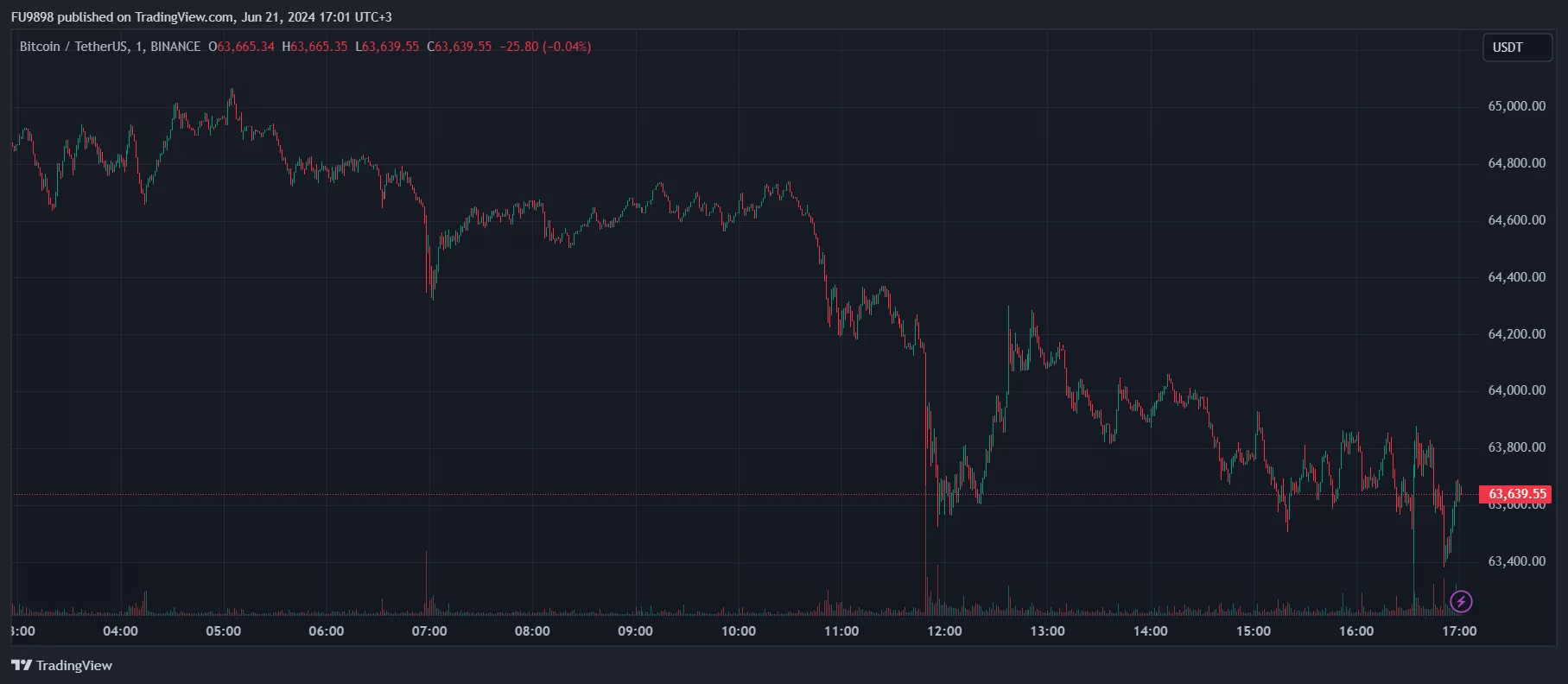
Task: Click the Low value L63,639.55
Action: point(387,47)
